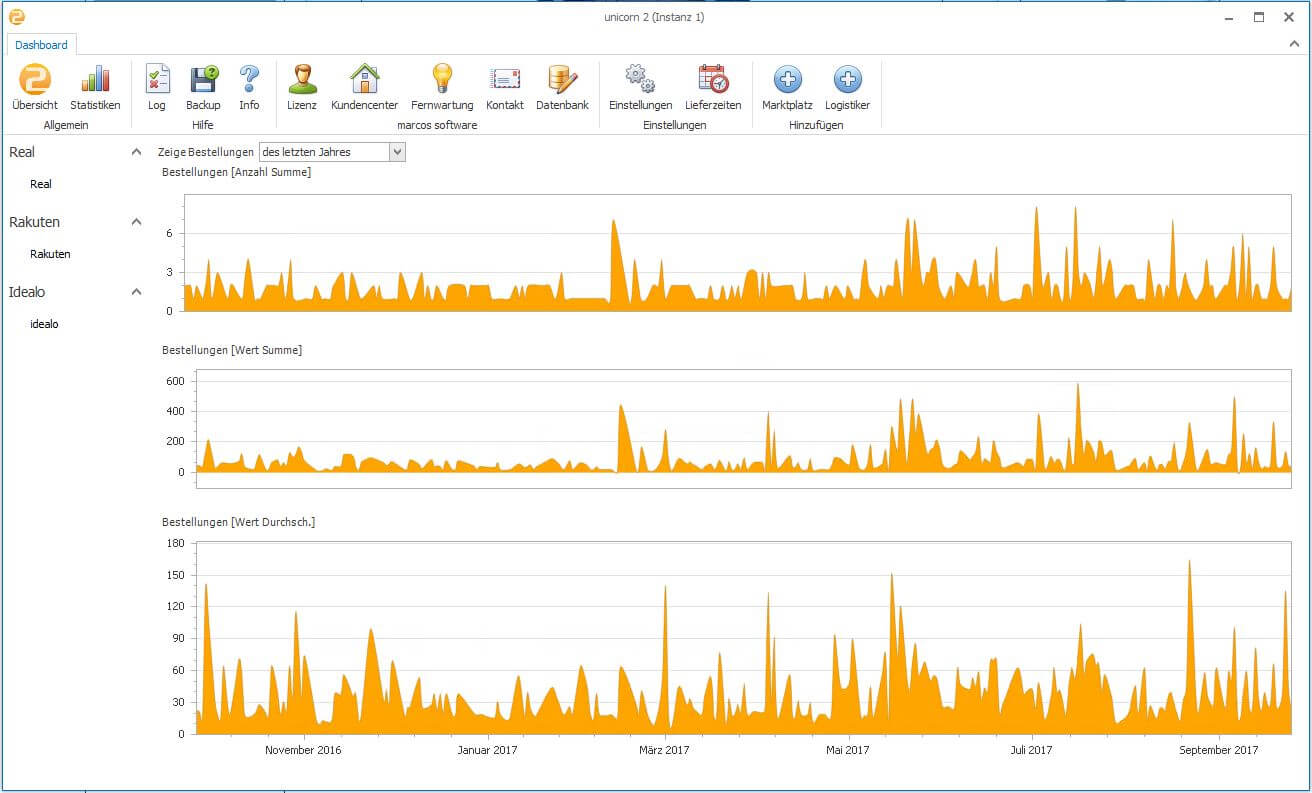The image size is (1312, 793).
Task: Start a Backup
Action: click(x=203, y=85)
